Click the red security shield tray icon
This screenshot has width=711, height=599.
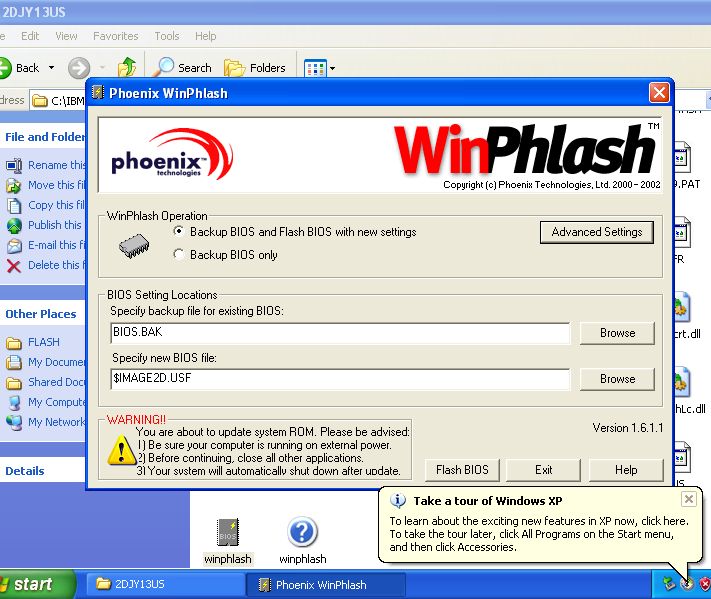click(x=705, y=584)
